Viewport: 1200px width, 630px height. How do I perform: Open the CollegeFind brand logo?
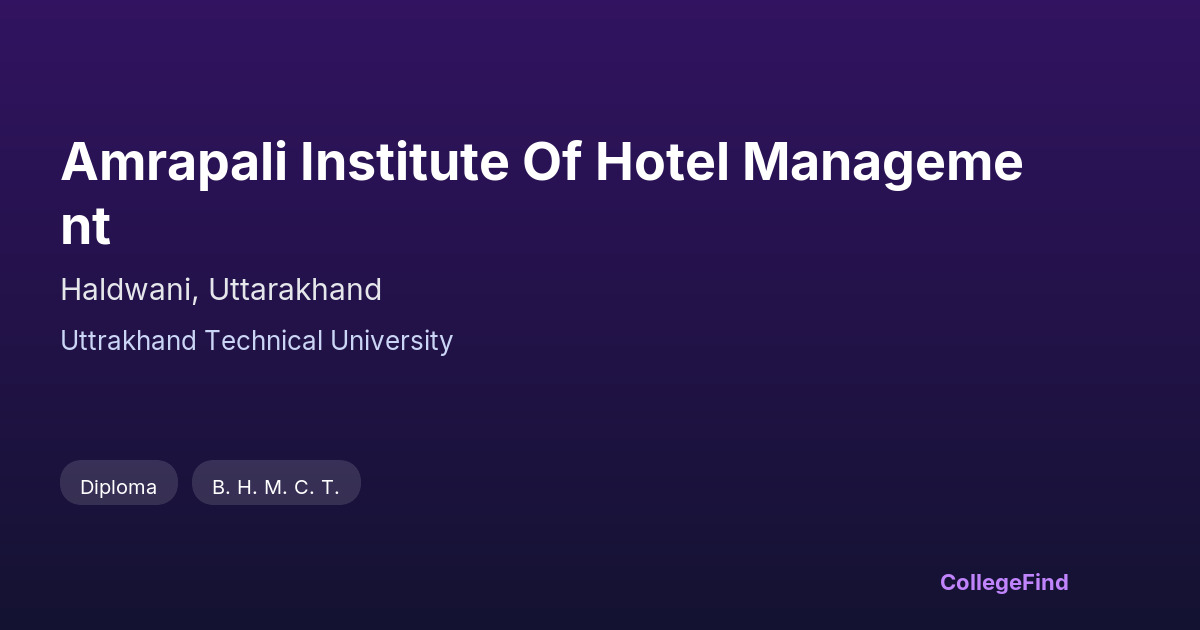(1003, 582)
